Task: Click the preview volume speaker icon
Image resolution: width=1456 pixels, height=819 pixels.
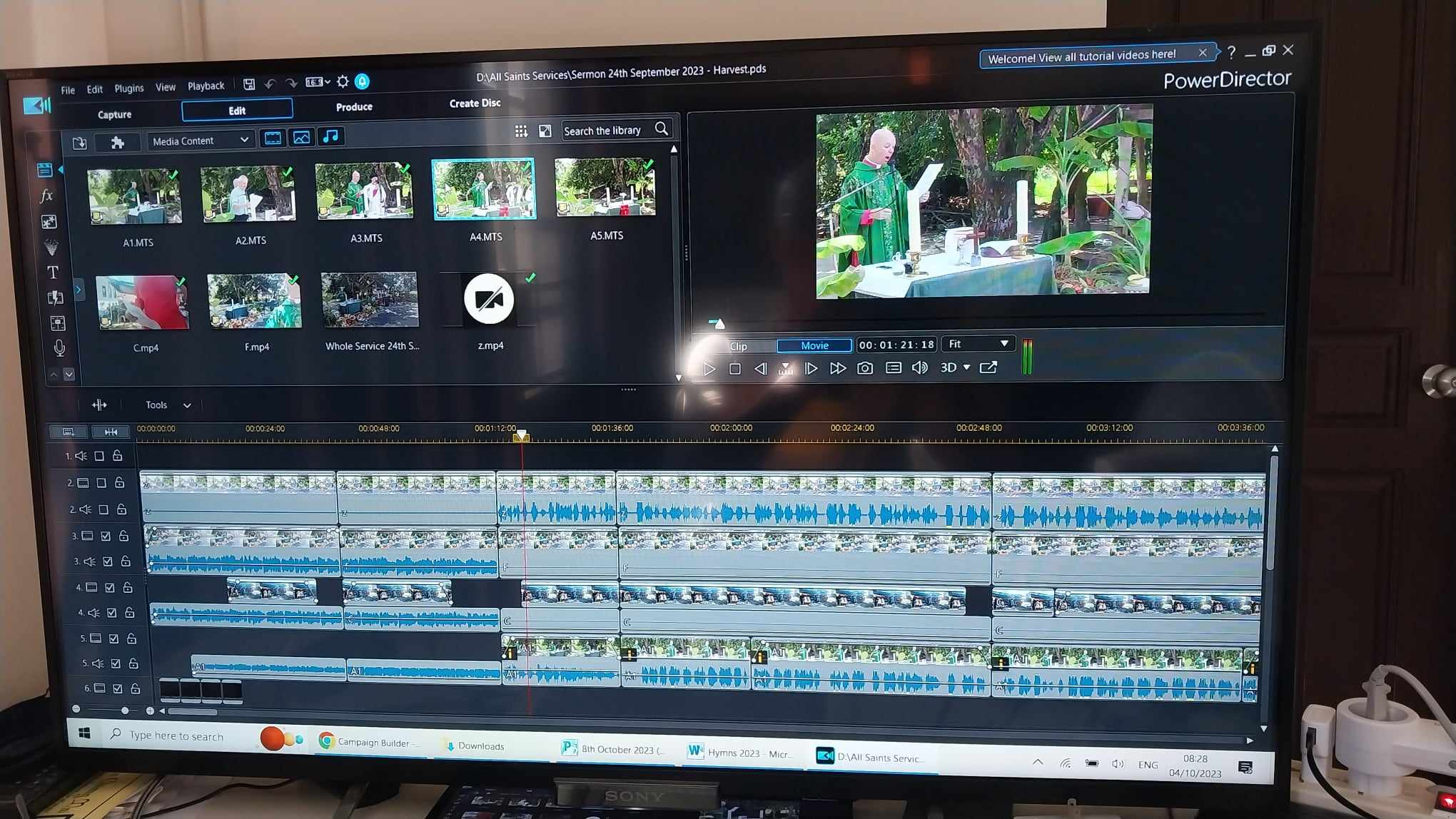Action: click(x=920, y=367)
